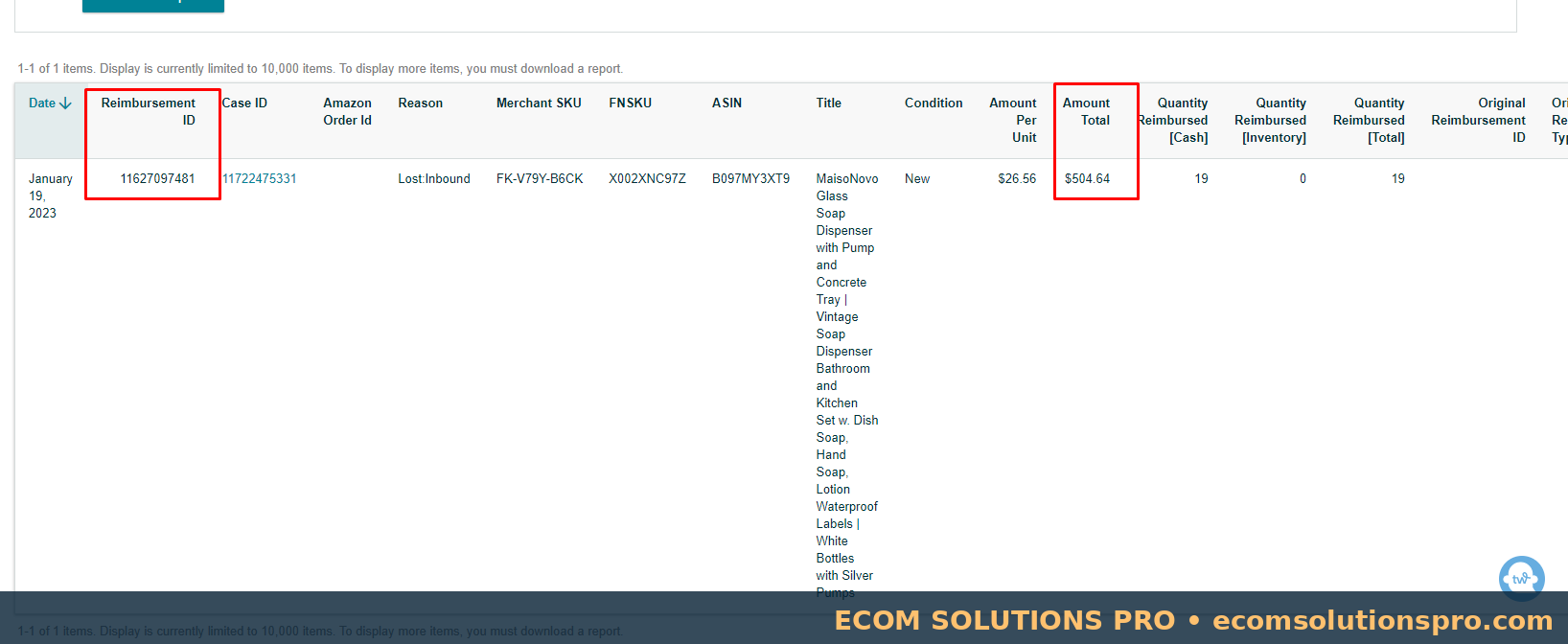Select FNSKU value X002XNC97Z
The image size is (1568, 644).
pos(647,178)
